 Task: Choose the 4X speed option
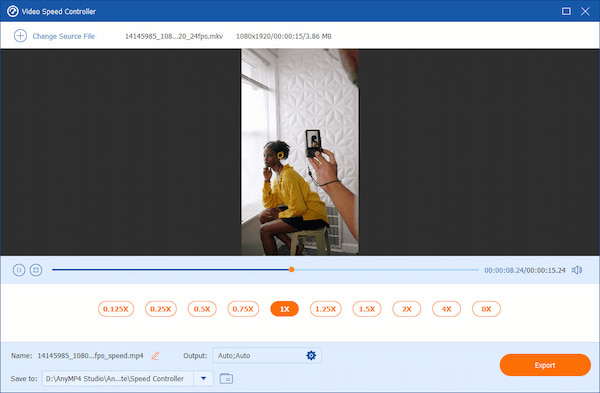click(x=447, y=309)
